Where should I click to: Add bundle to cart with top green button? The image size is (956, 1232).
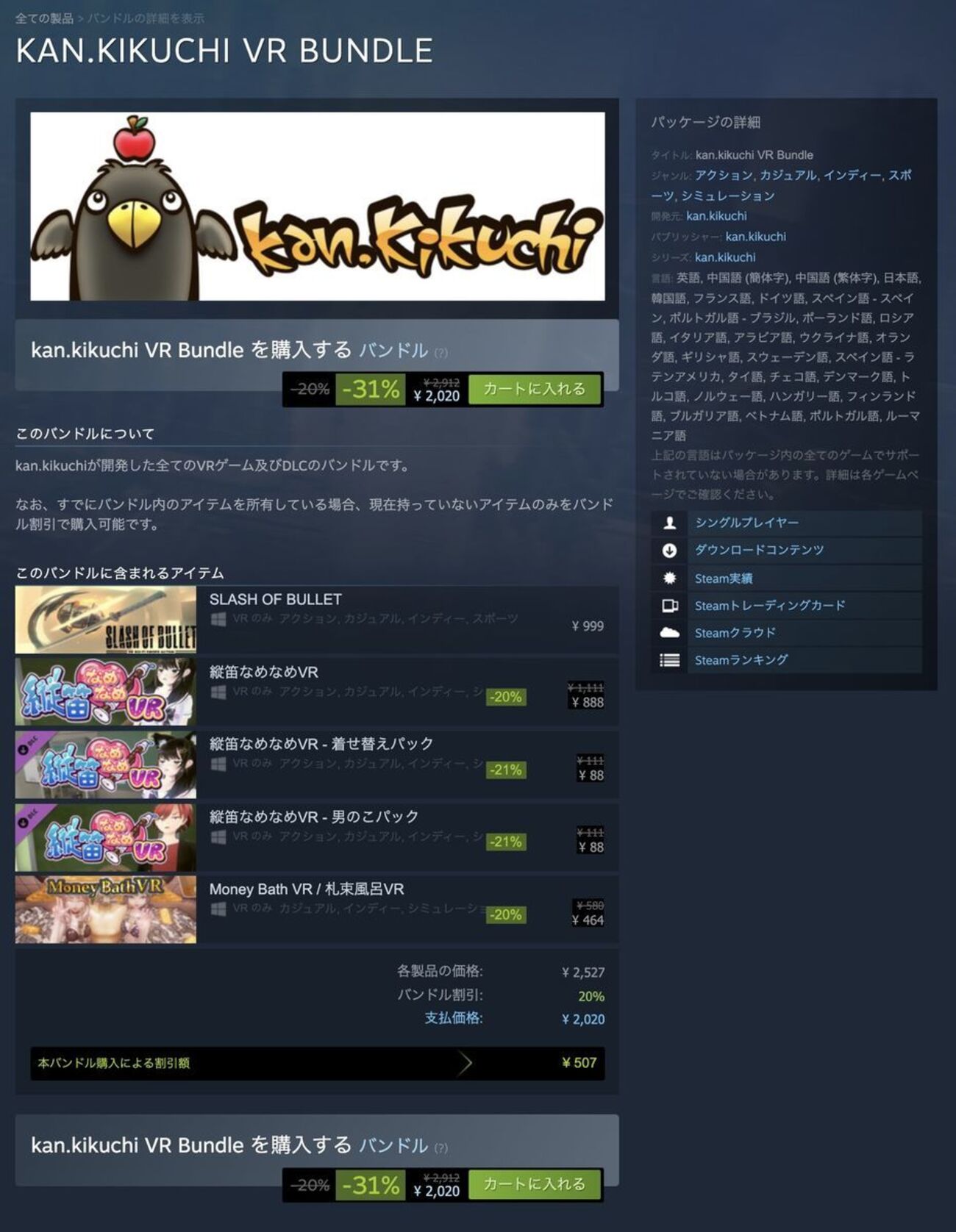pos(535,389)
